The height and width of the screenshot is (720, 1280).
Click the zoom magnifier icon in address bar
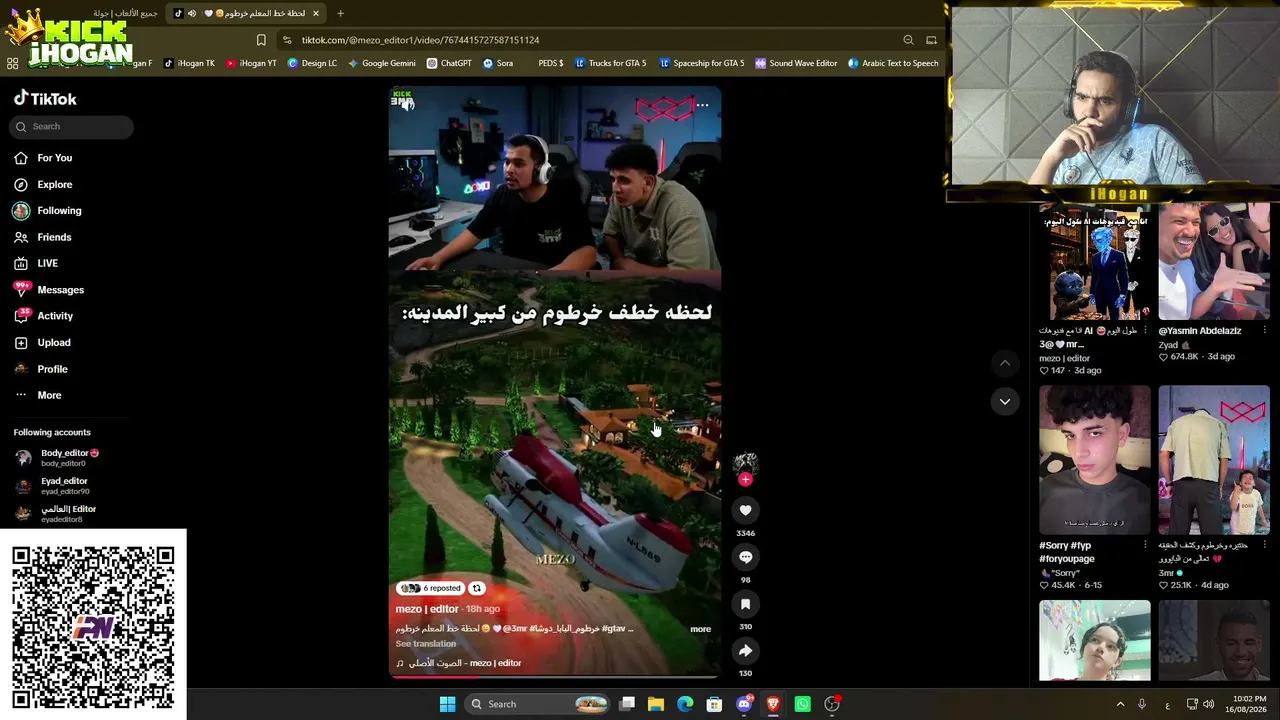tap(908, 40)
